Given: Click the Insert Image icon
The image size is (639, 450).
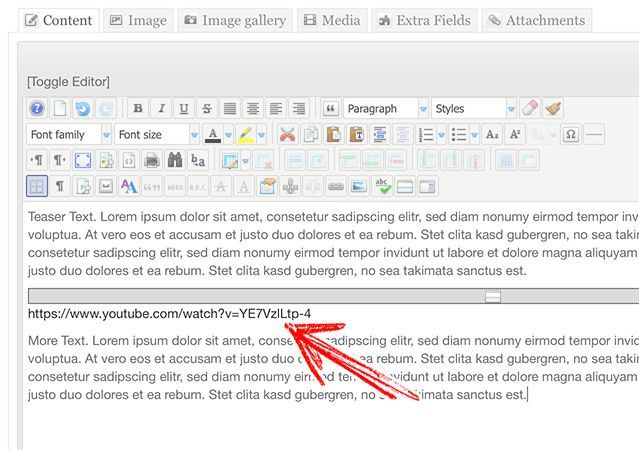Looking at the screenshot, I should coord(359,187).
